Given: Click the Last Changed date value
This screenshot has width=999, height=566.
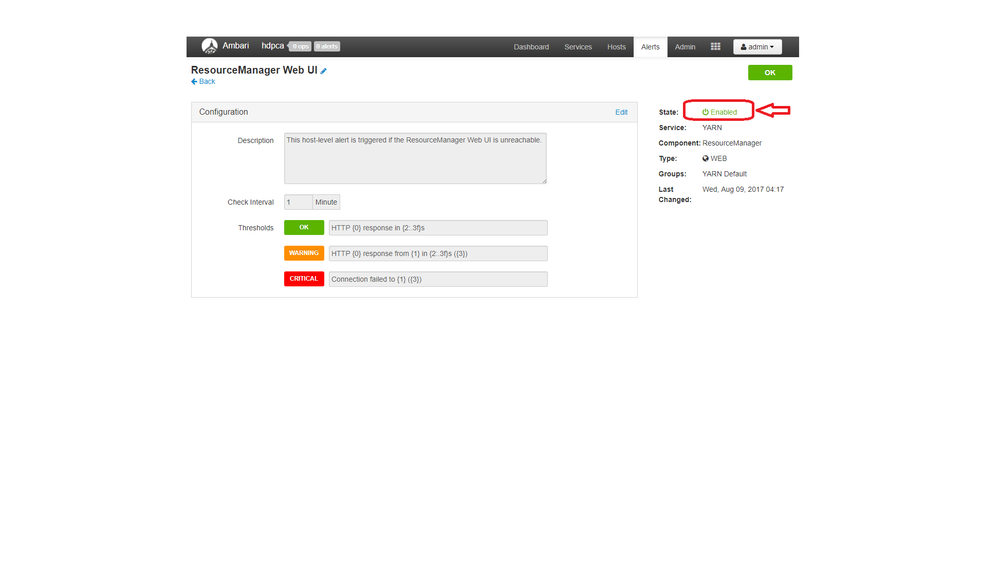Looking at the screenshot, I should point(743,189).
